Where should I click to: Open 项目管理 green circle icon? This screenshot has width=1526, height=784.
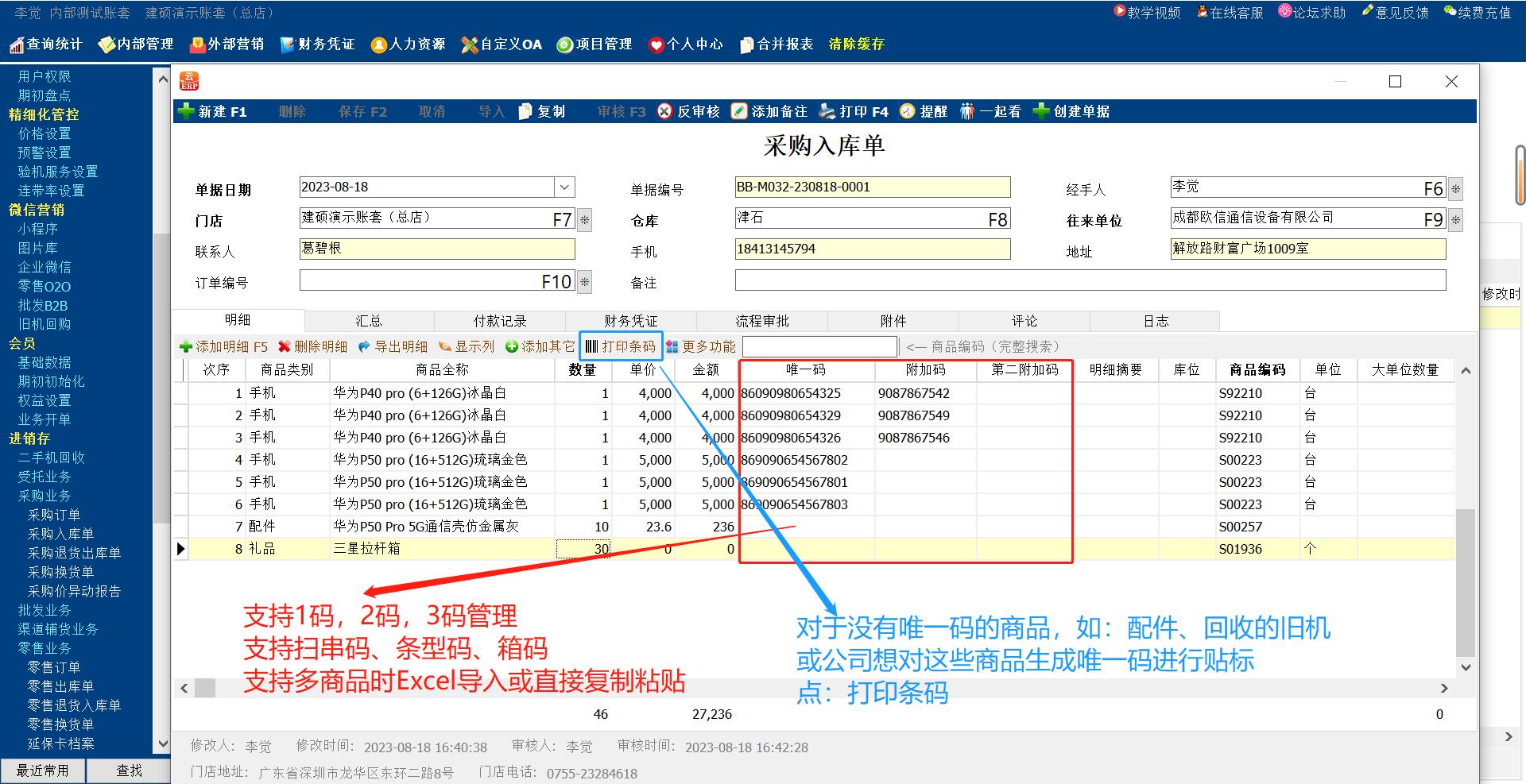click(565, 44)
